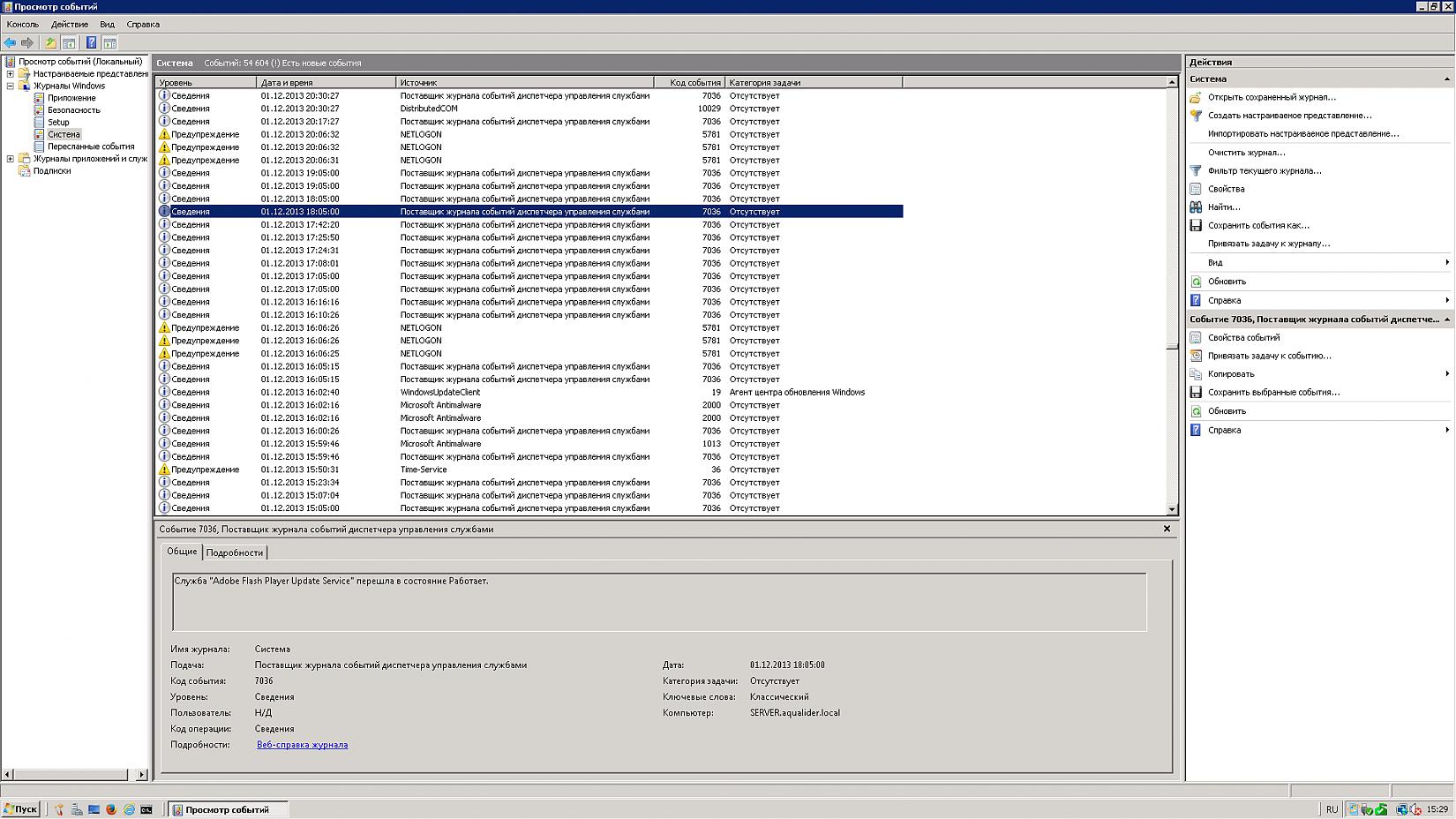Collapse the Система actions section
Viewport: 1456px width, 819px height.
1446,79
